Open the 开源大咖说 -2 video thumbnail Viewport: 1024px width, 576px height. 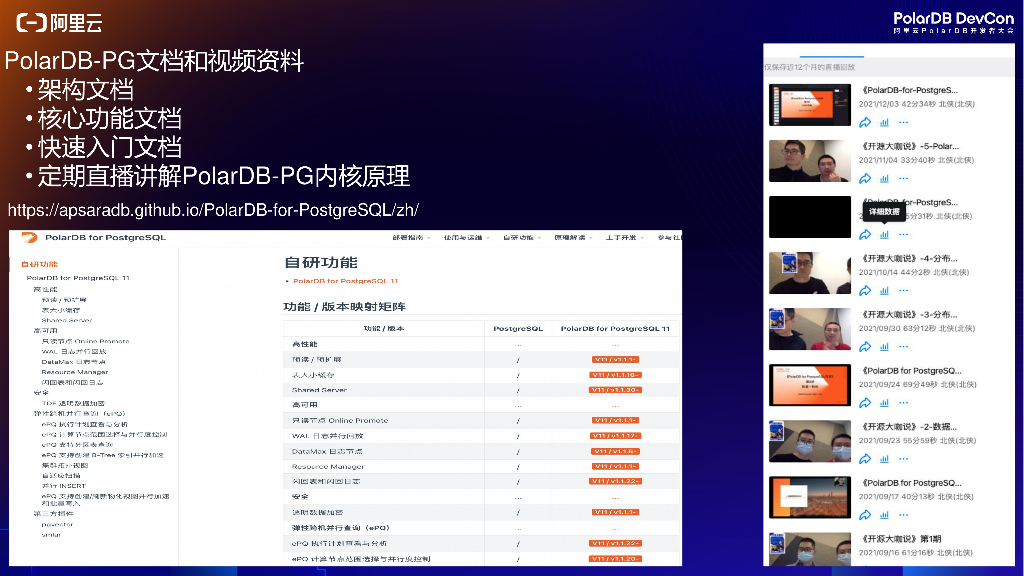point(810,441)
